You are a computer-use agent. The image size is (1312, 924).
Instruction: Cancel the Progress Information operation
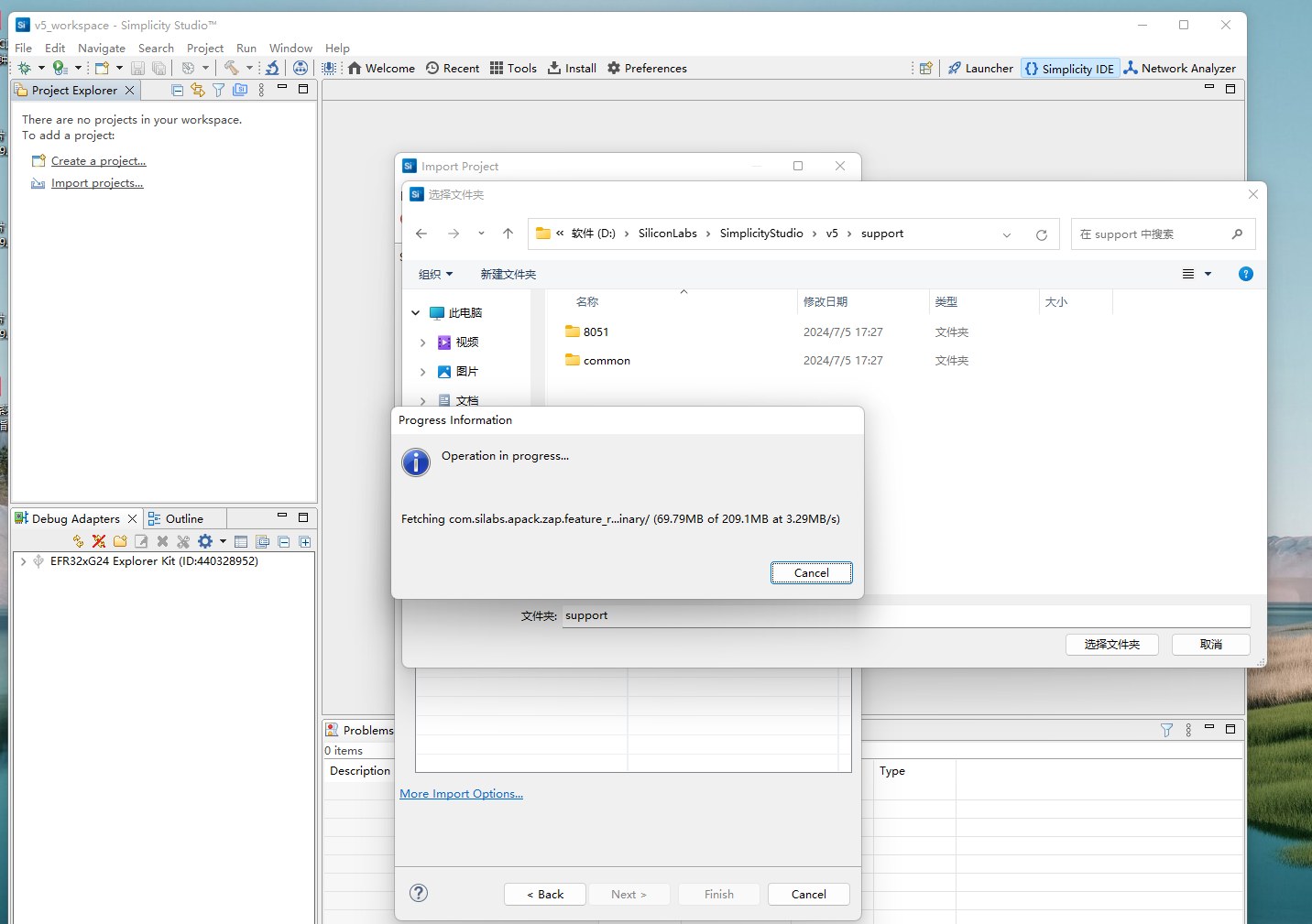pyautogui.click(x=812, y=572)
